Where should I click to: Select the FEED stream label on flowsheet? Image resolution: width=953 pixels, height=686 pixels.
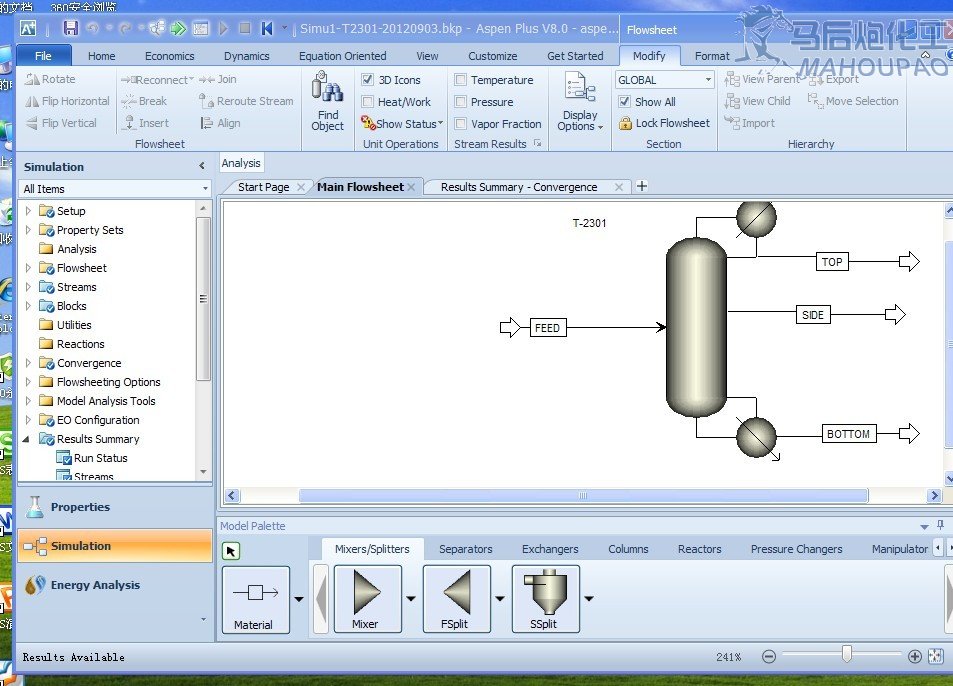pos(547,328)
